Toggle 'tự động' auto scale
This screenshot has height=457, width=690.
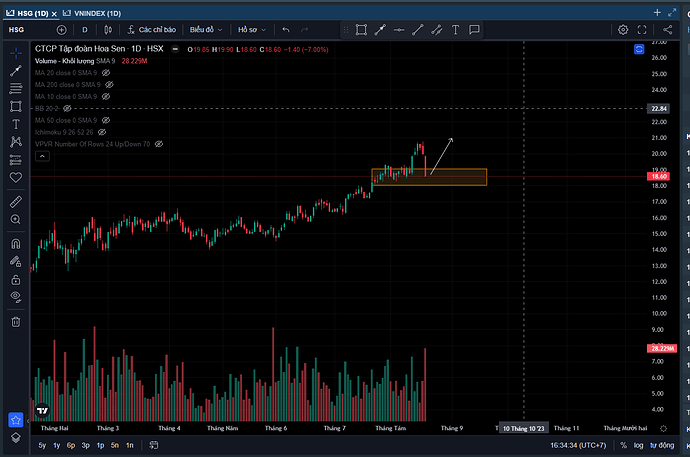point(662,445)
